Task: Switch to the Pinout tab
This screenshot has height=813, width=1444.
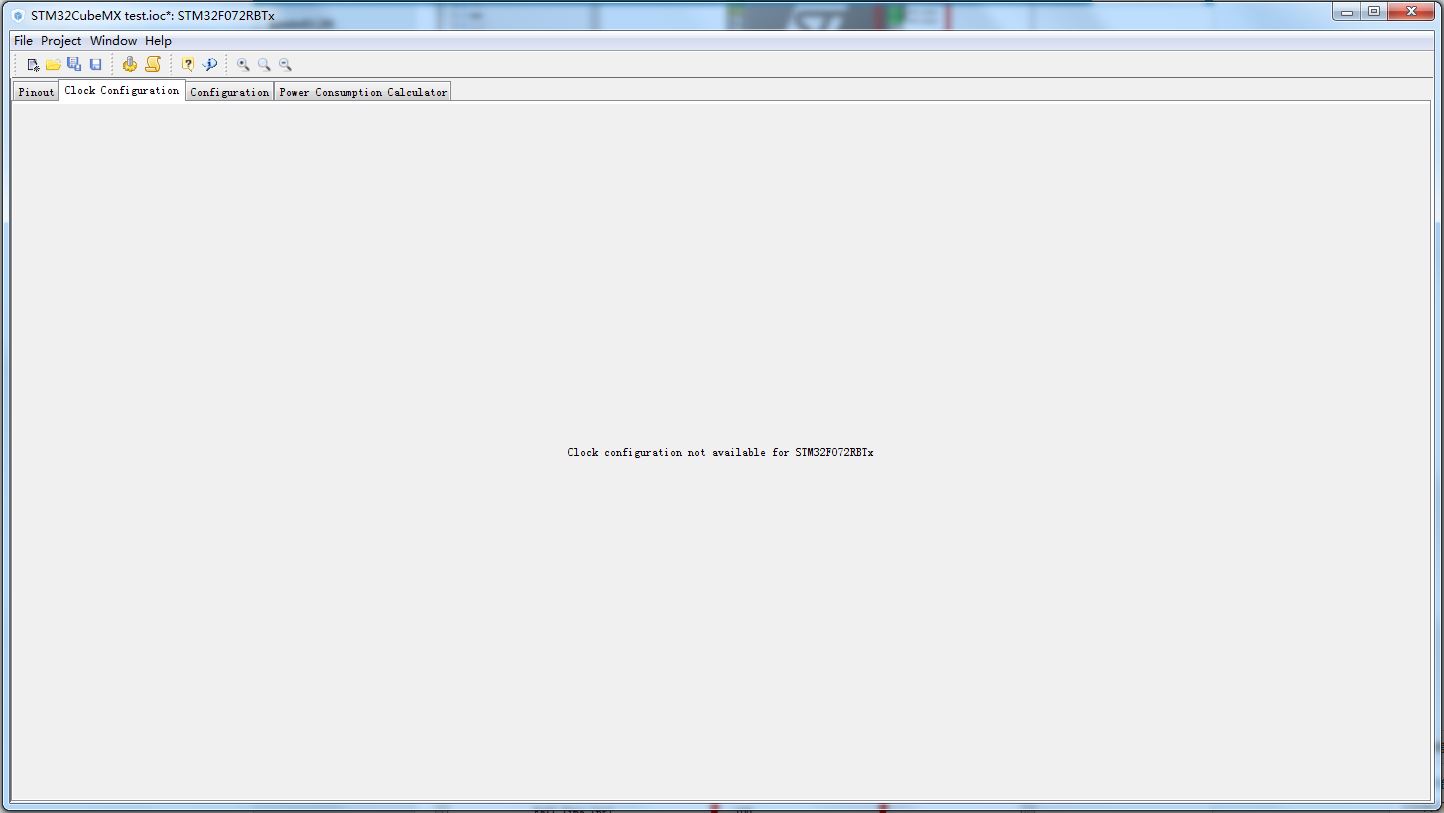Action: (36, 92)
